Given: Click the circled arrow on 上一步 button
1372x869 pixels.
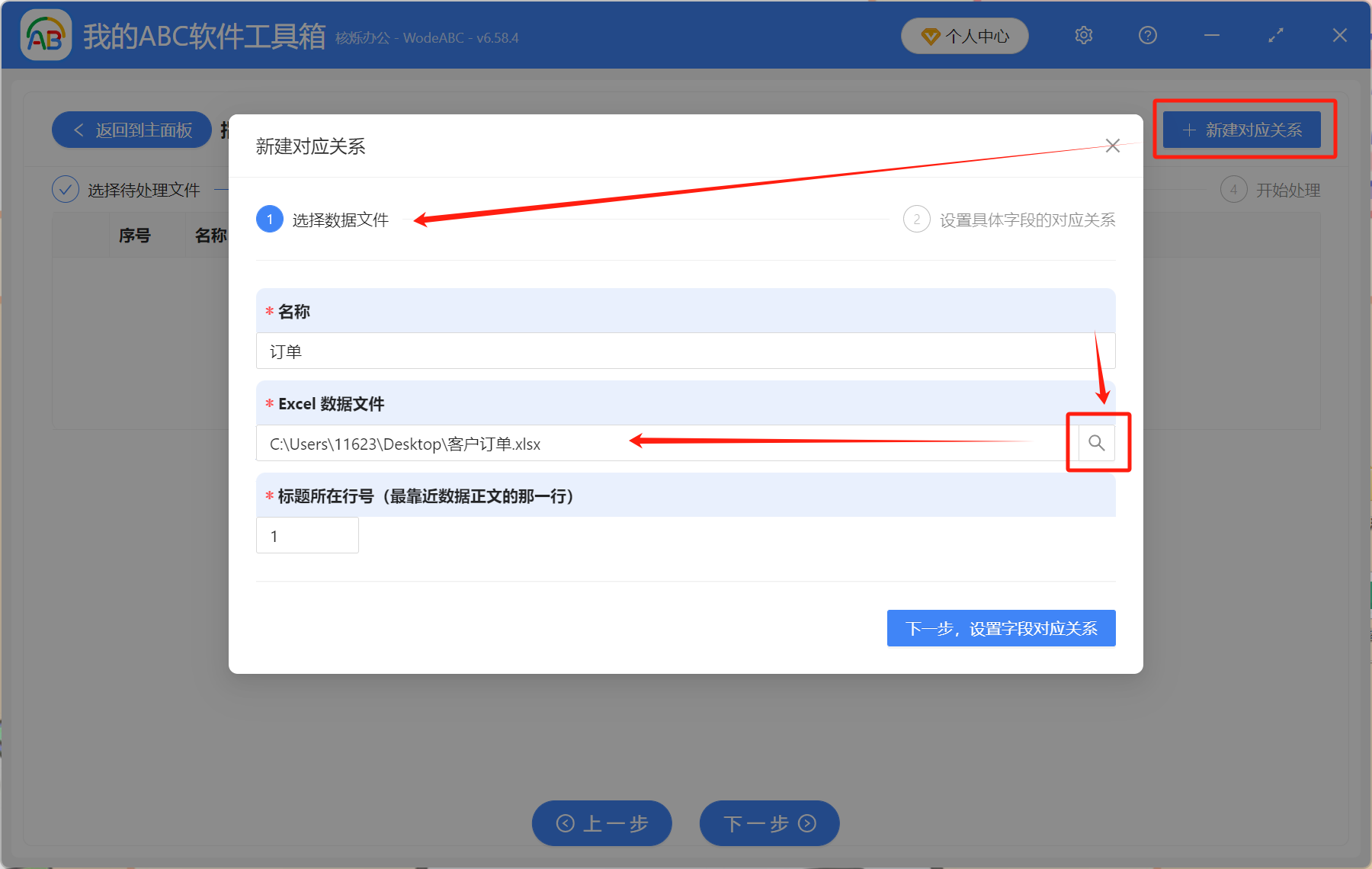Looking at the screenshot, I should click(x=565, y=823).
